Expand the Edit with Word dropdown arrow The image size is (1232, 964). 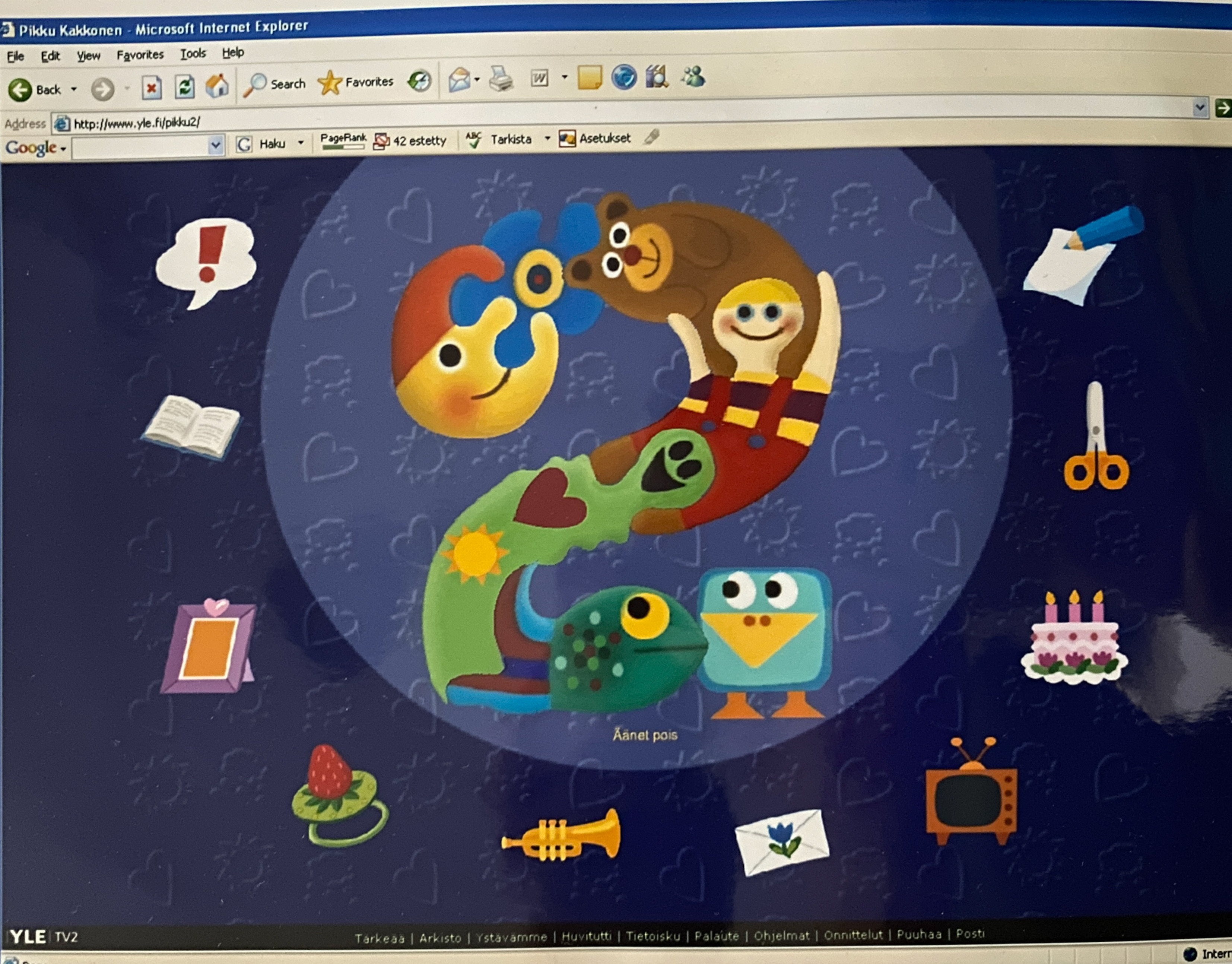coord(564,77)
